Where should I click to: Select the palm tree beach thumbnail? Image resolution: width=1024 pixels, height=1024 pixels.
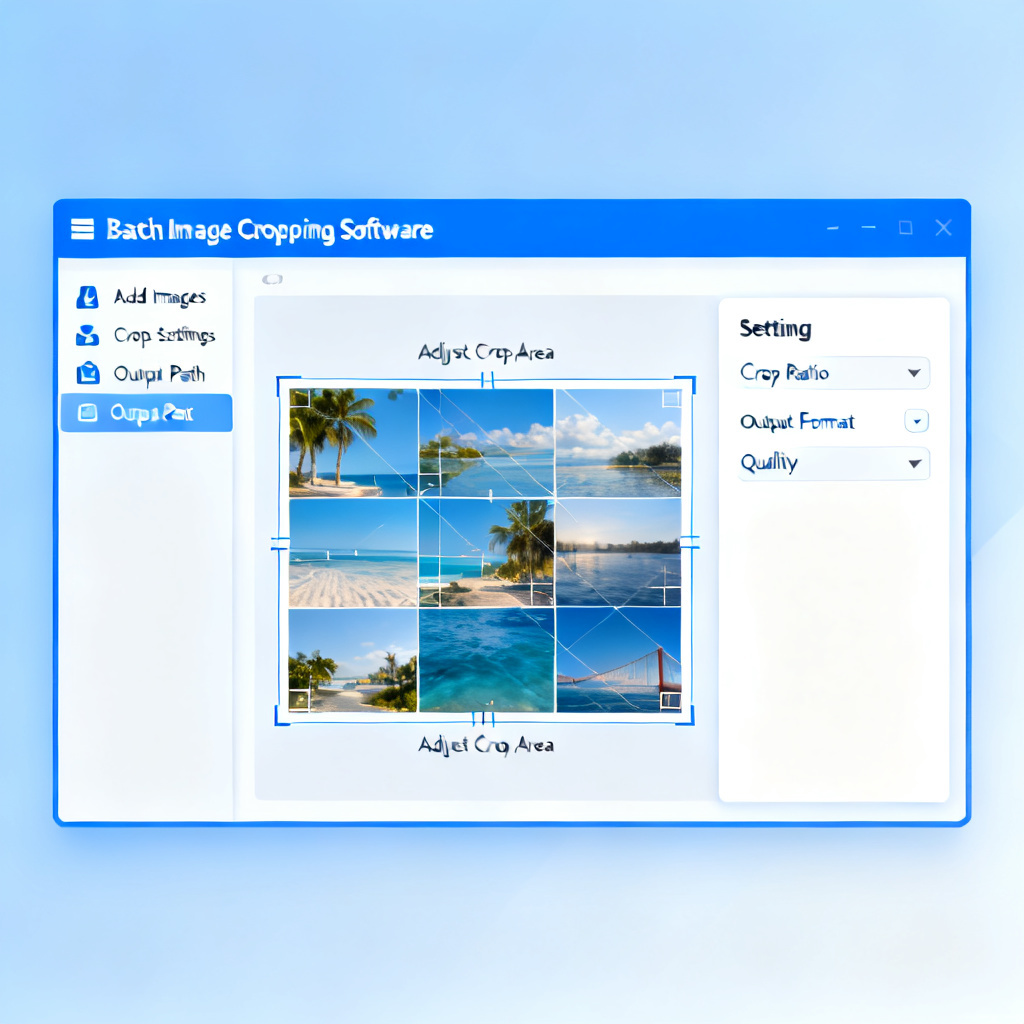pos(353,443)
